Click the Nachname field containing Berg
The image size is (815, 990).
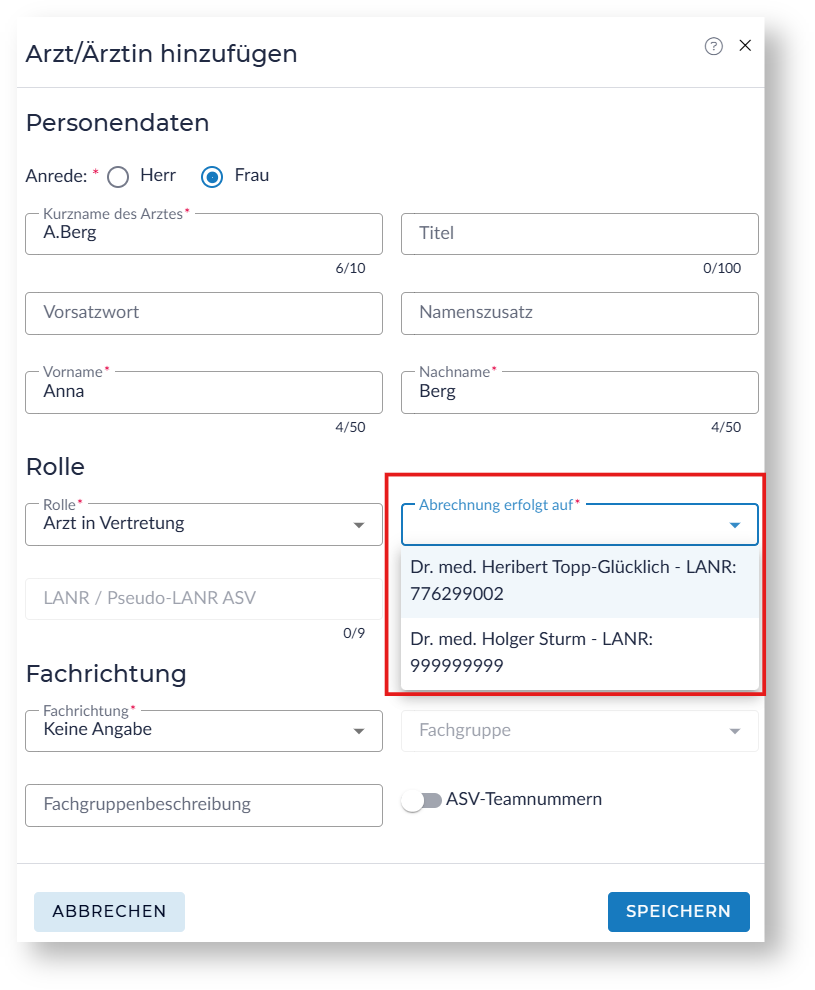click(579, 392)
